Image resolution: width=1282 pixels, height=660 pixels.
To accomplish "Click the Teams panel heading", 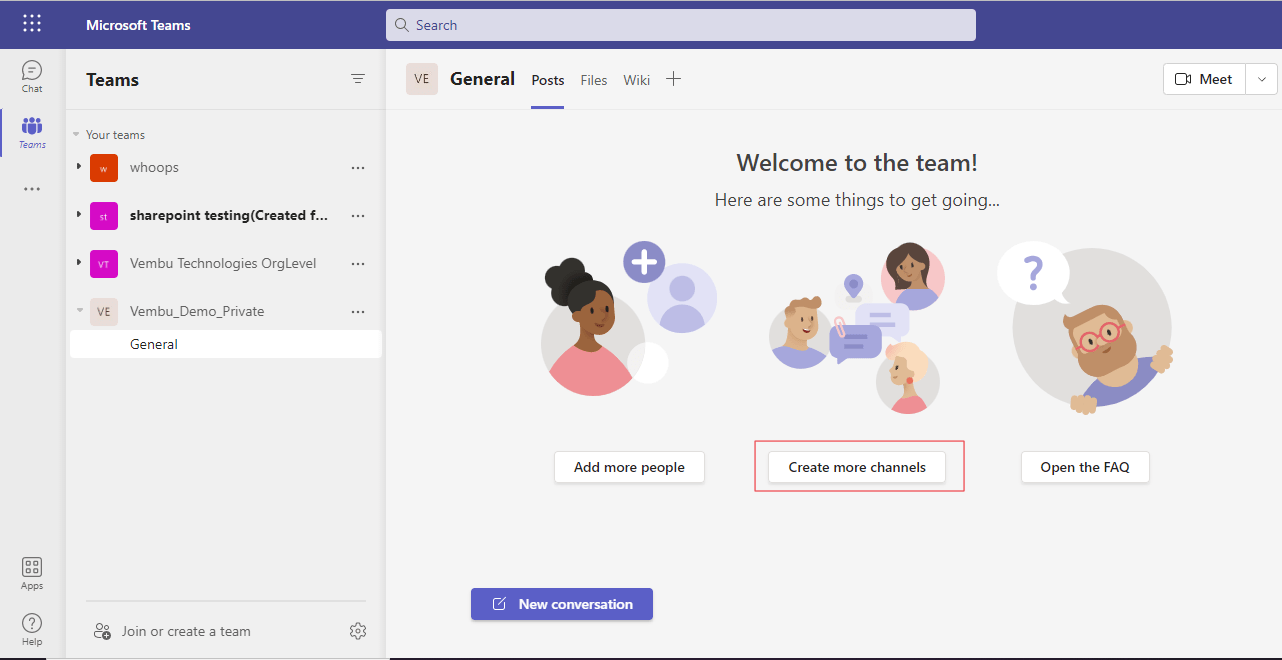I will coord(113,80).
